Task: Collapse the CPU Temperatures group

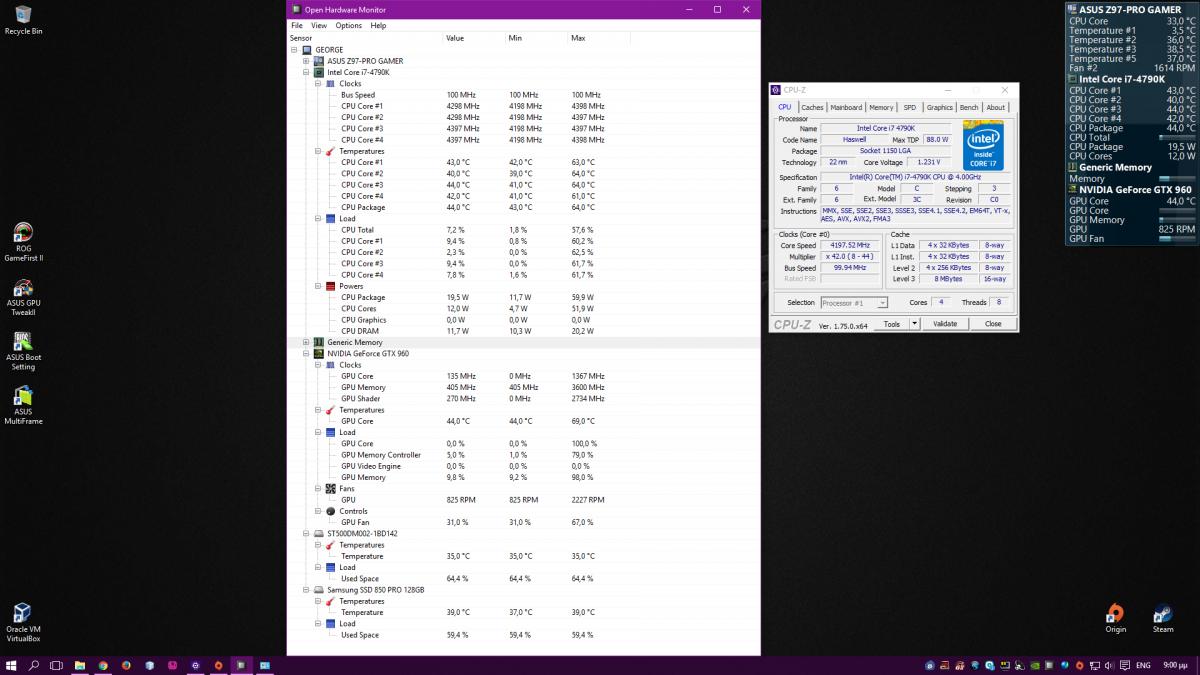Action: click(318, 151)
